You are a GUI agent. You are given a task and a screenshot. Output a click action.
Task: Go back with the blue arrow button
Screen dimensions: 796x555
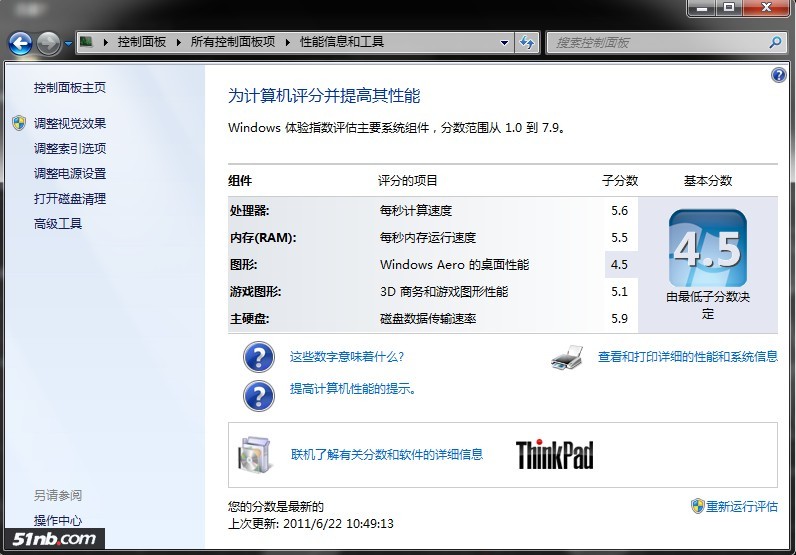click(20, 43)
